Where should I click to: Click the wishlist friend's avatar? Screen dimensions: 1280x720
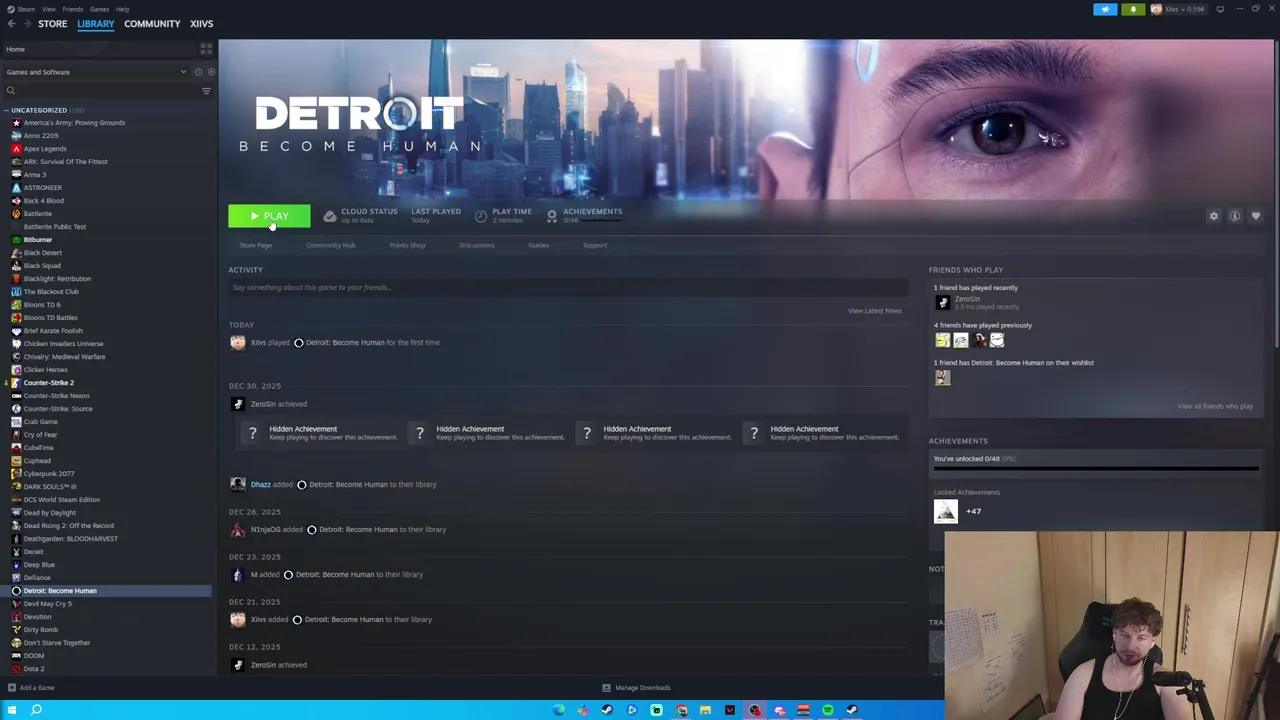pos(942,378)
